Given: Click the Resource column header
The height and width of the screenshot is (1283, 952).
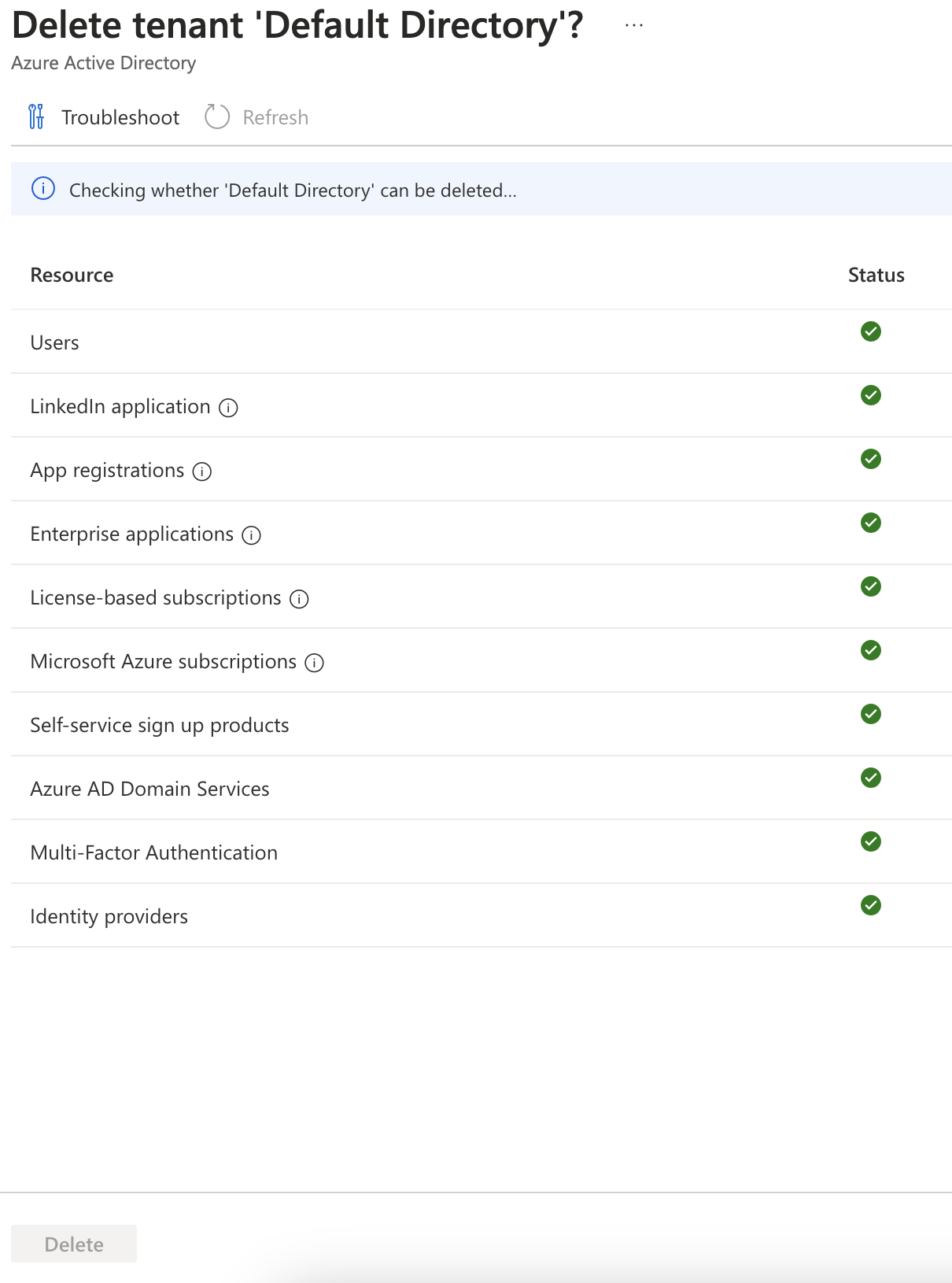Looking at the screenshot, I should [72, 275].
